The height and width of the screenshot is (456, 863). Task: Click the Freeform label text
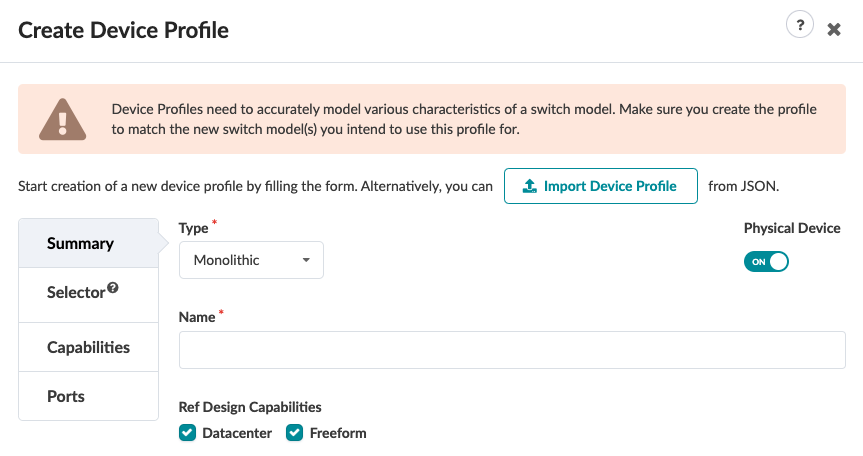click(x=338, y=433)
